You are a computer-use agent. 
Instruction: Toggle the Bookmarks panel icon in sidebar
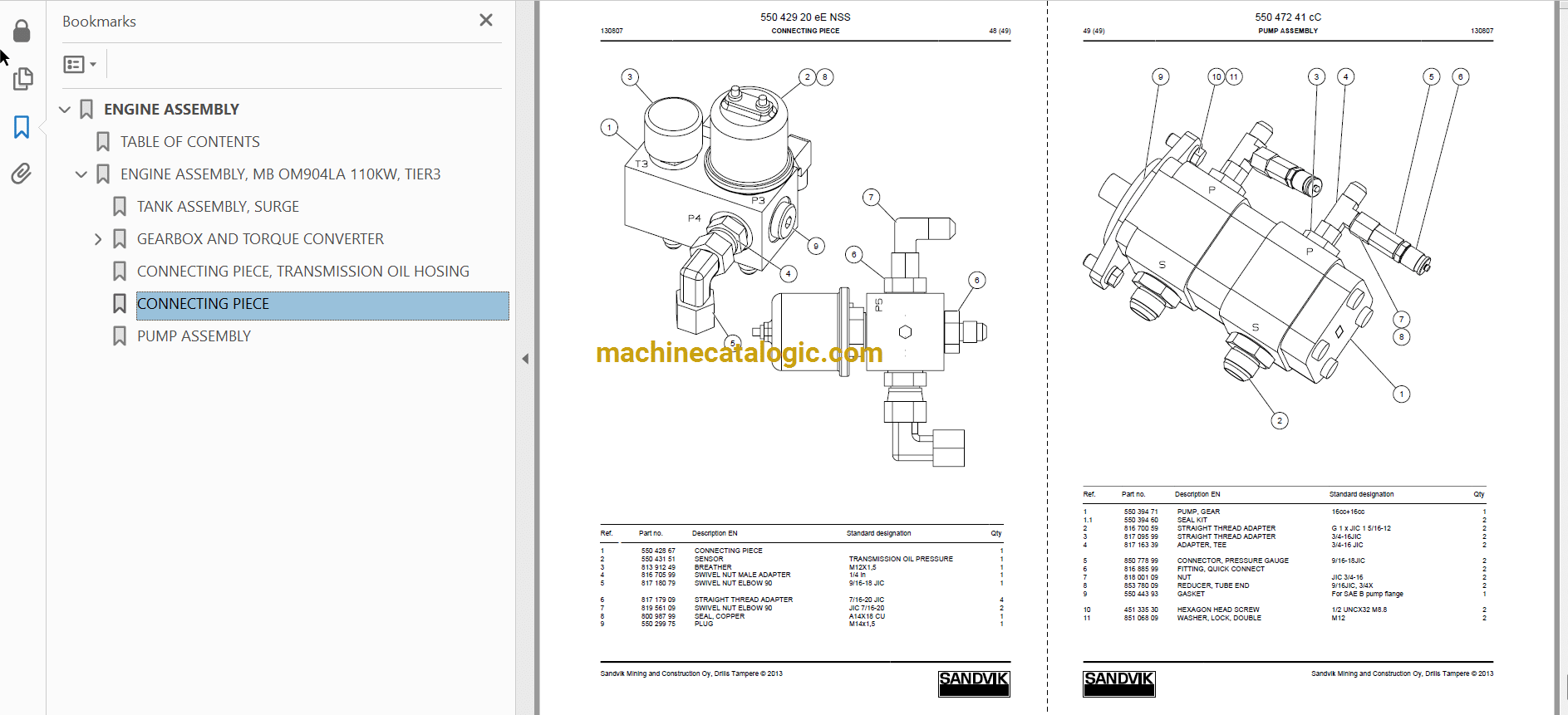point(22,127)
